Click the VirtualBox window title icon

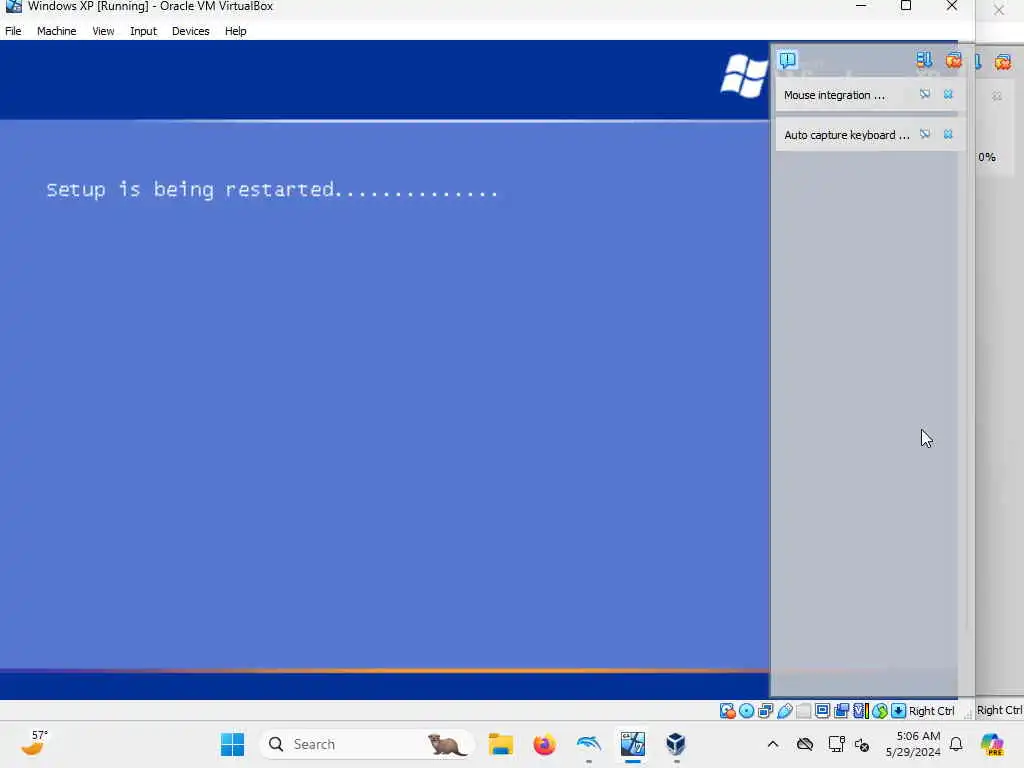13,7
